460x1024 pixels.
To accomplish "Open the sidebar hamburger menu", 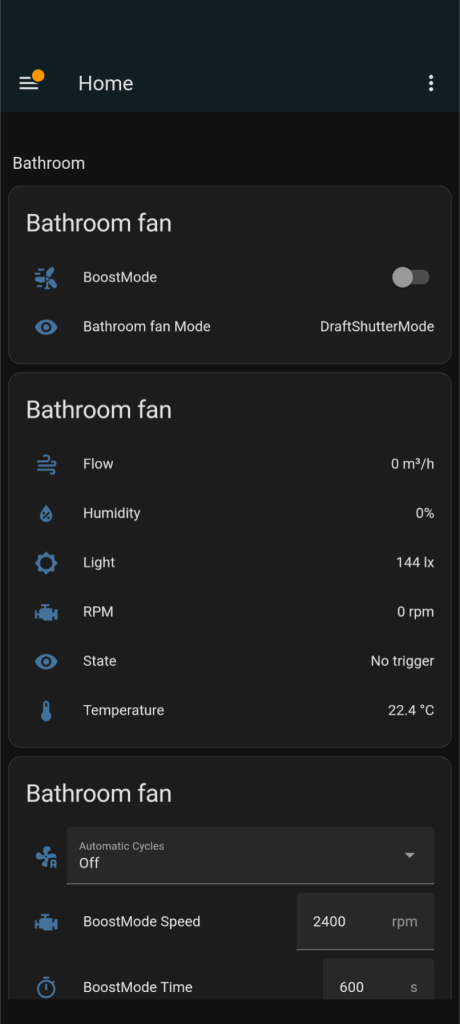I will pyautogui.click(x=29, y=84).
